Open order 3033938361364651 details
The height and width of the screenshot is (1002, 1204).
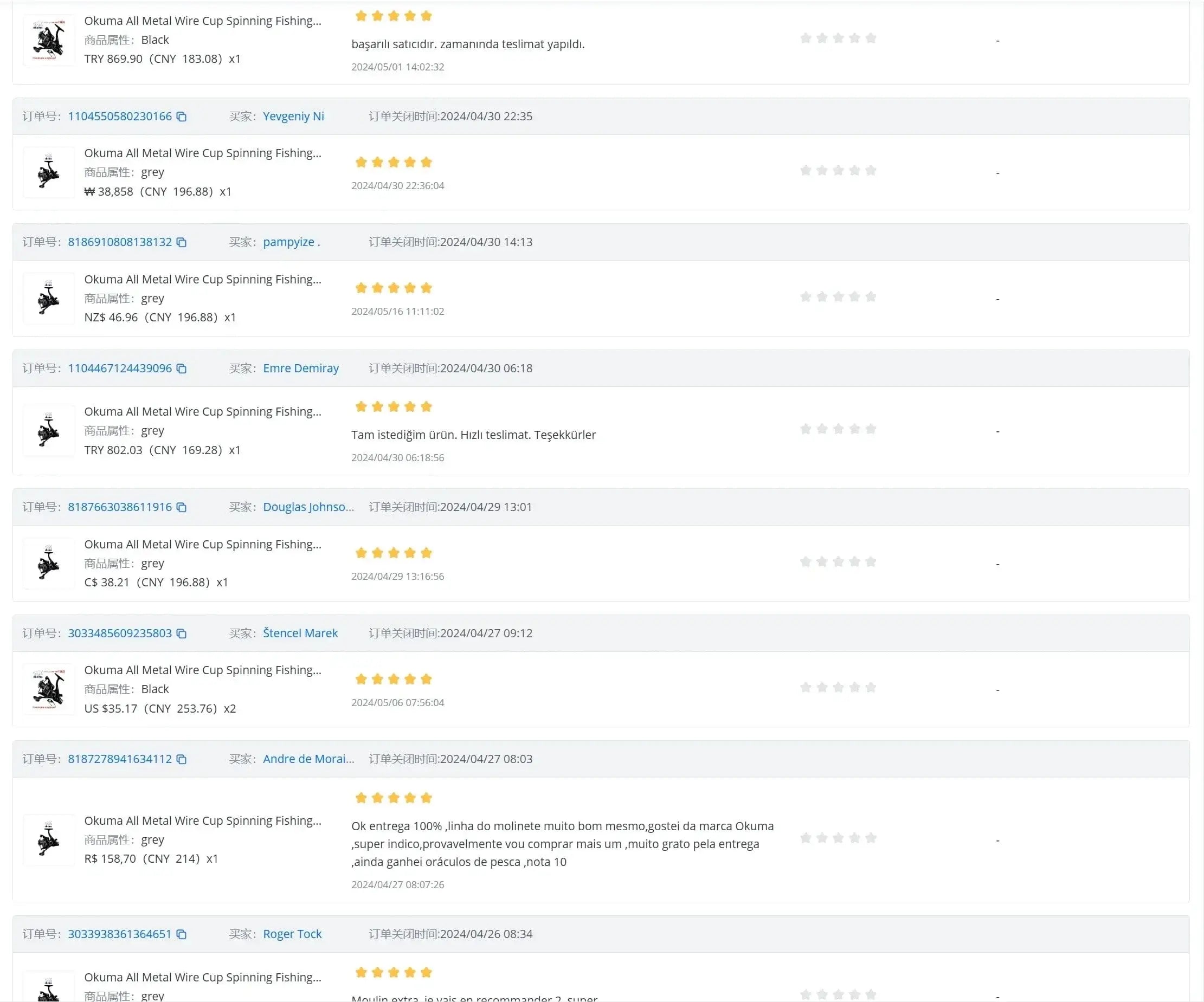(119, 934)
